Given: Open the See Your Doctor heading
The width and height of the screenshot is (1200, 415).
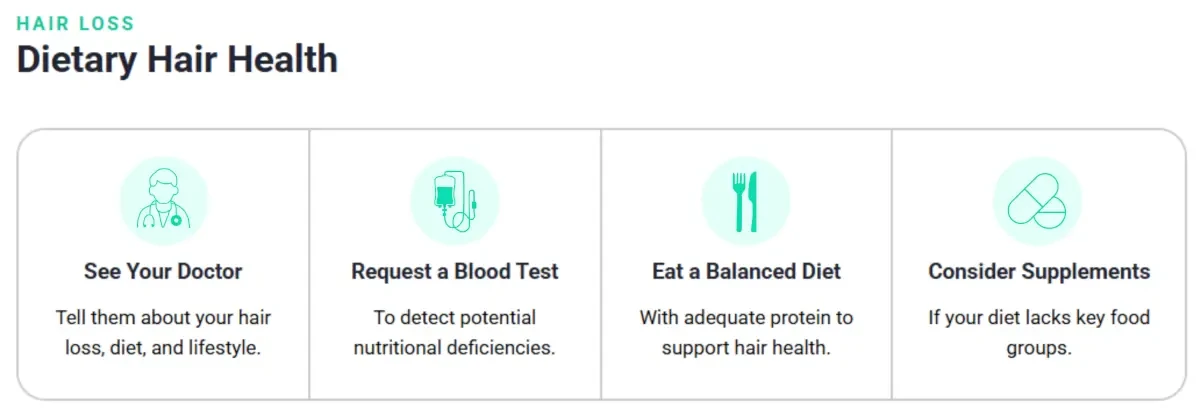Looking at the screenshot, I should [163, 271].
